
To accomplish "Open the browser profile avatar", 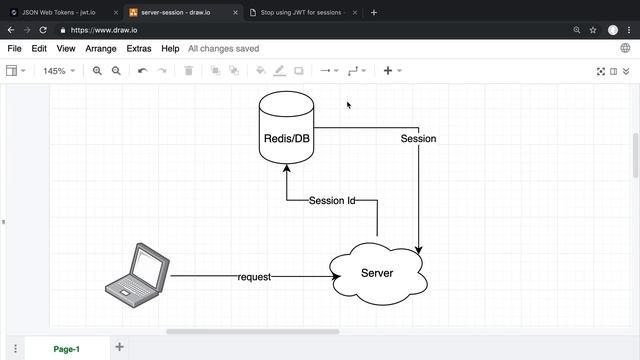I will point(613,30).
